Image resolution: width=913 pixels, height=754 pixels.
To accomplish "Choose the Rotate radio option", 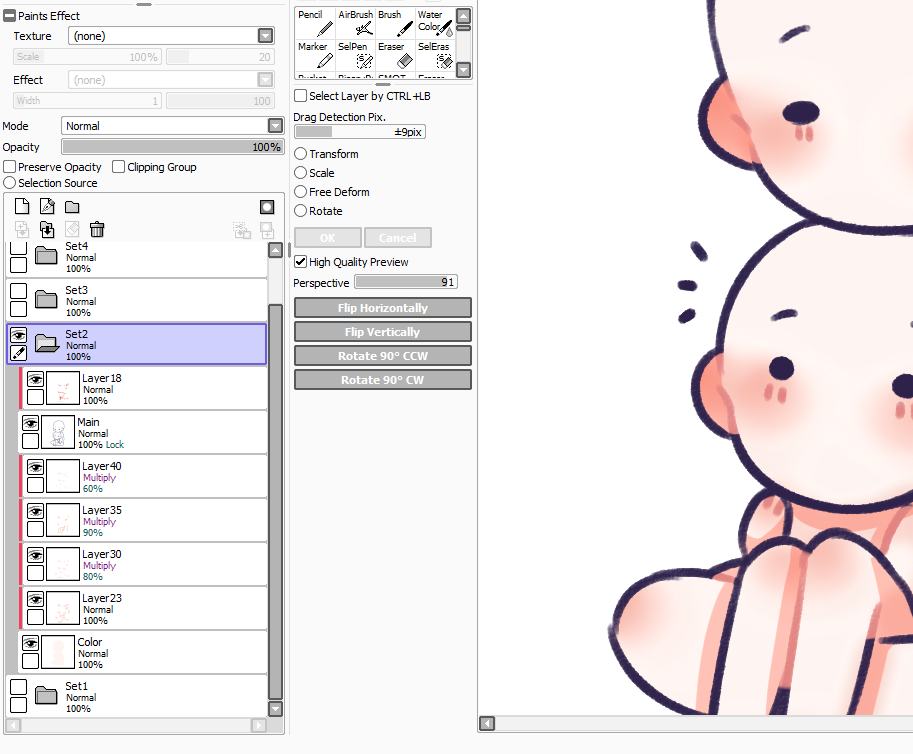I will click(300, 211).
